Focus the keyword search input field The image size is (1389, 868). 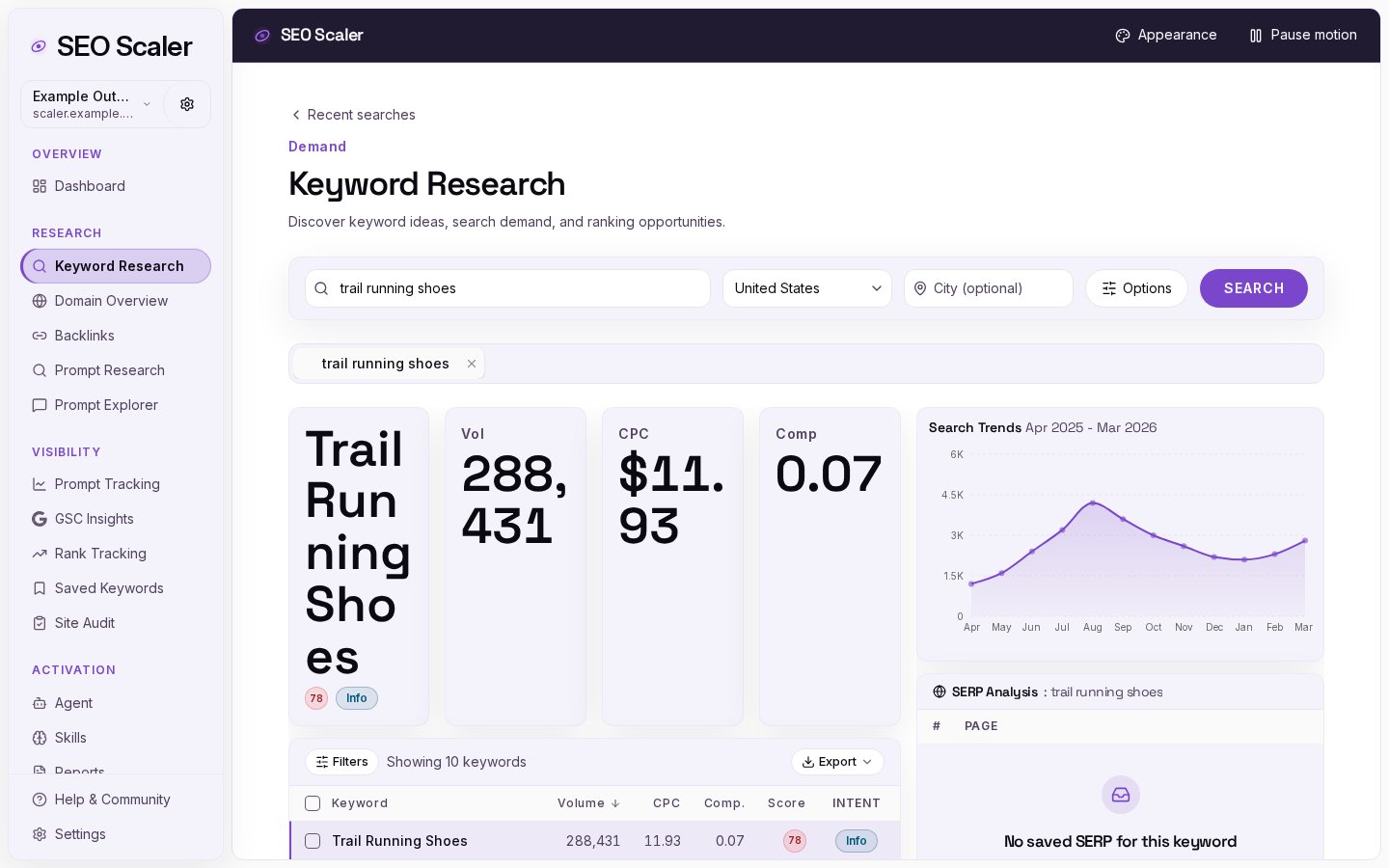point(507,288)
